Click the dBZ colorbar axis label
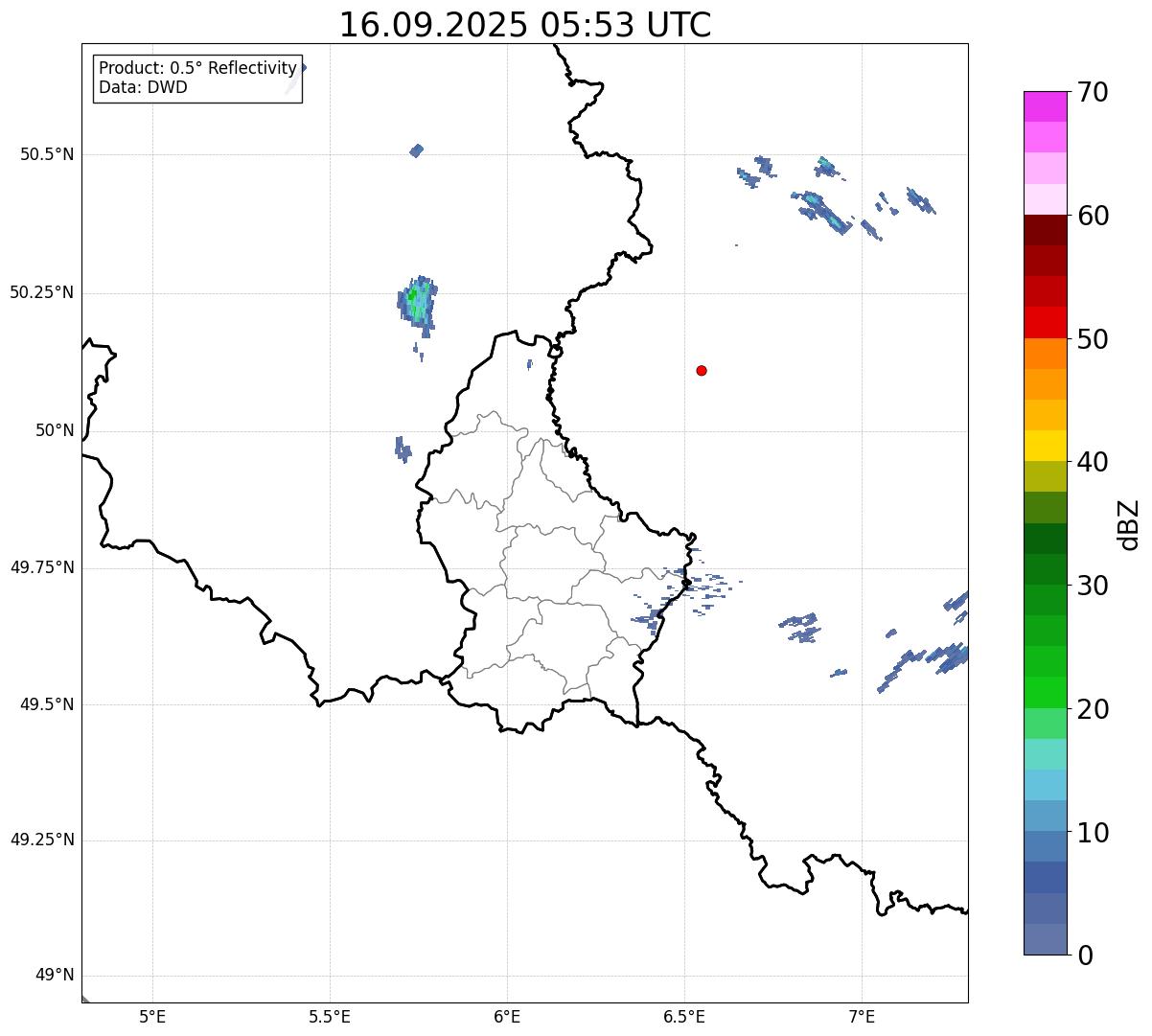Screen dimensions: 1152x1036 1129,524
